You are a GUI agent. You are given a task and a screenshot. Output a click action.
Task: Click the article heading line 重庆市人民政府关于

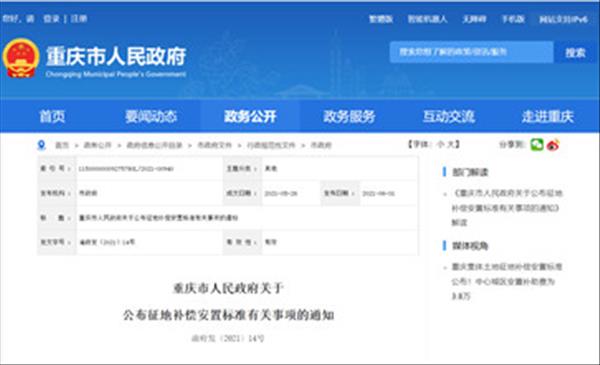point(228,288)
